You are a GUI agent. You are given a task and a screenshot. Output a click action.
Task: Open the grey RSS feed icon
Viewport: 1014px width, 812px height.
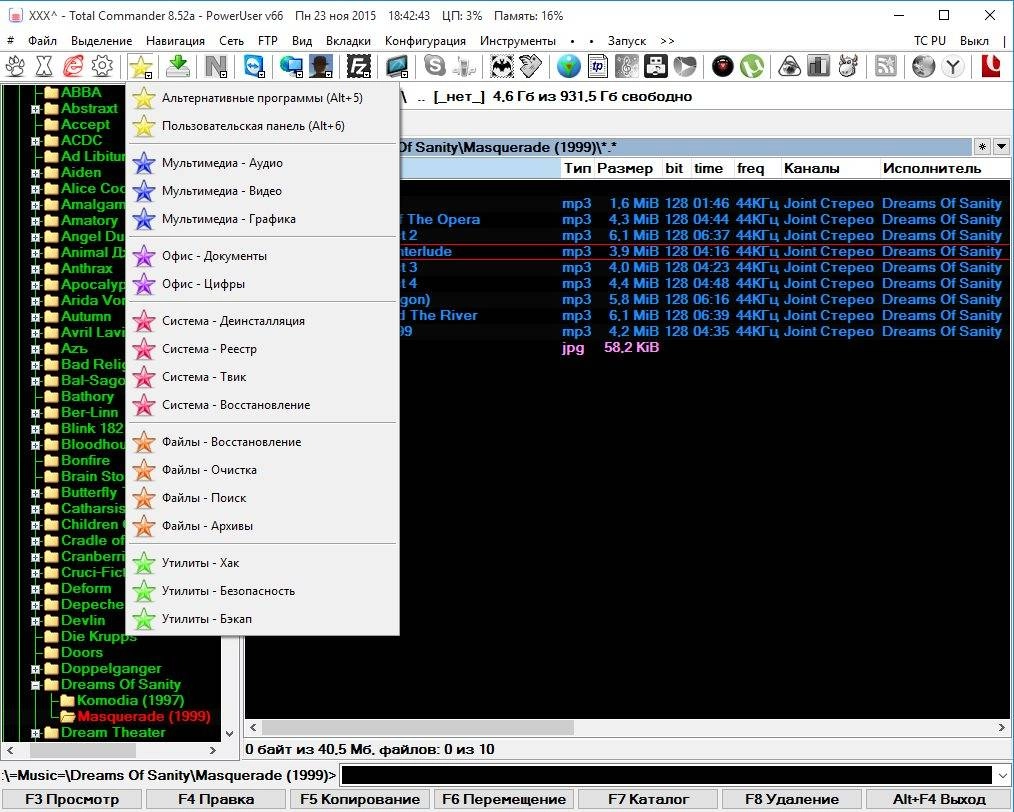pyautogui.click(x=885, y=66)
